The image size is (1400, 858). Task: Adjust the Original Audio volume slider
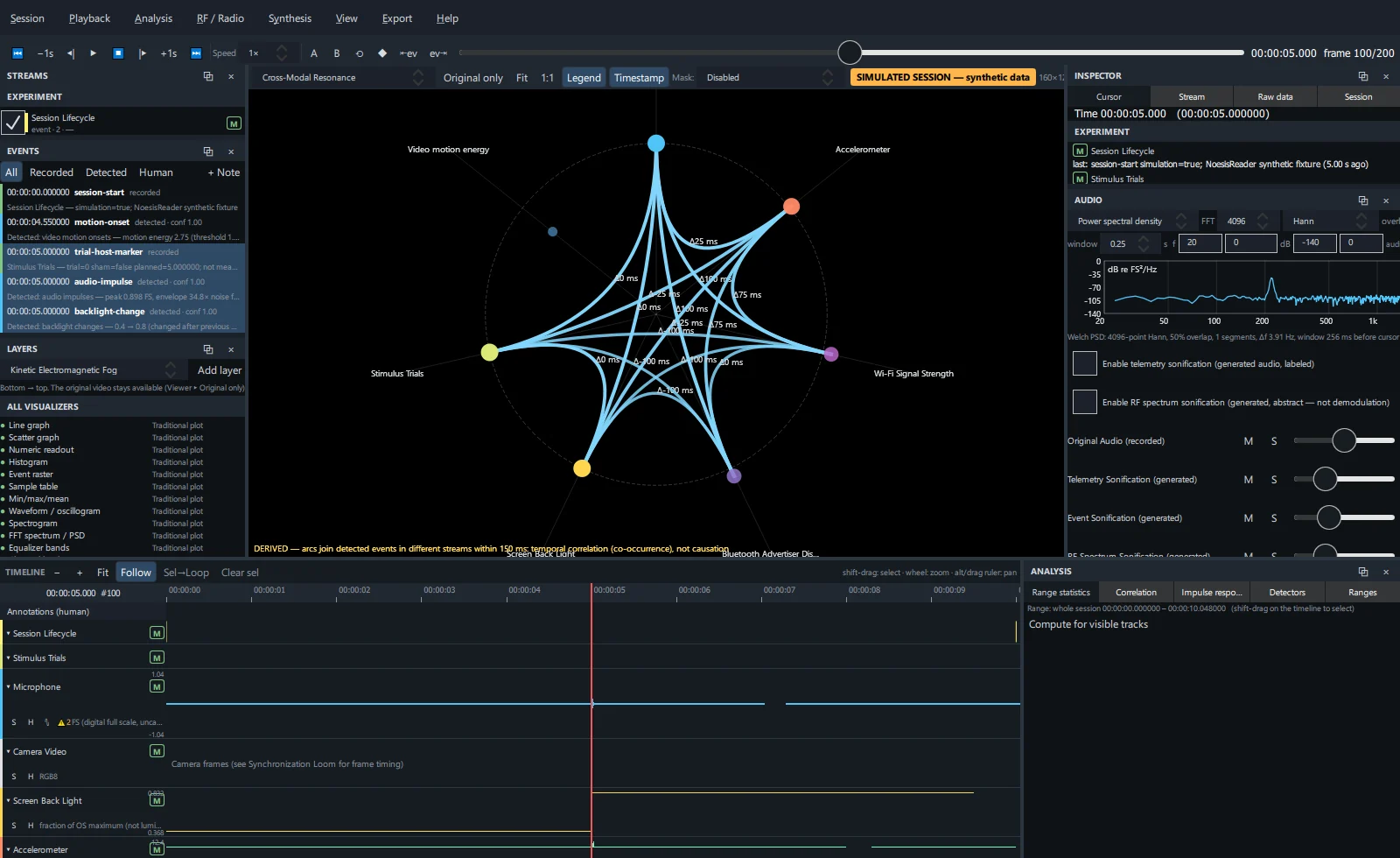pos(1344,440)
